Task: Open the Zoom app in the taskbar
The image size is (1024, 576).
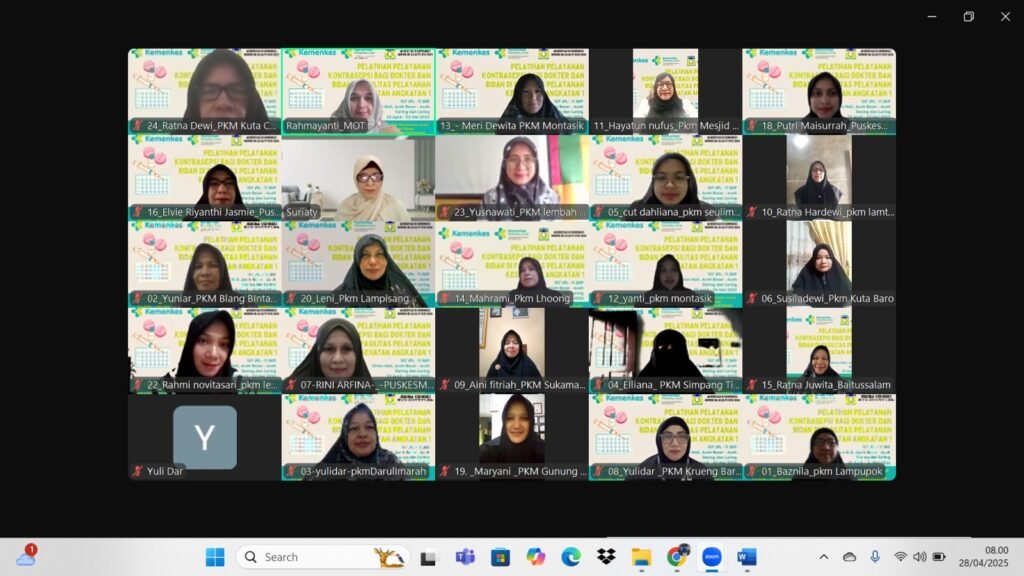Action: coord(712,557)
